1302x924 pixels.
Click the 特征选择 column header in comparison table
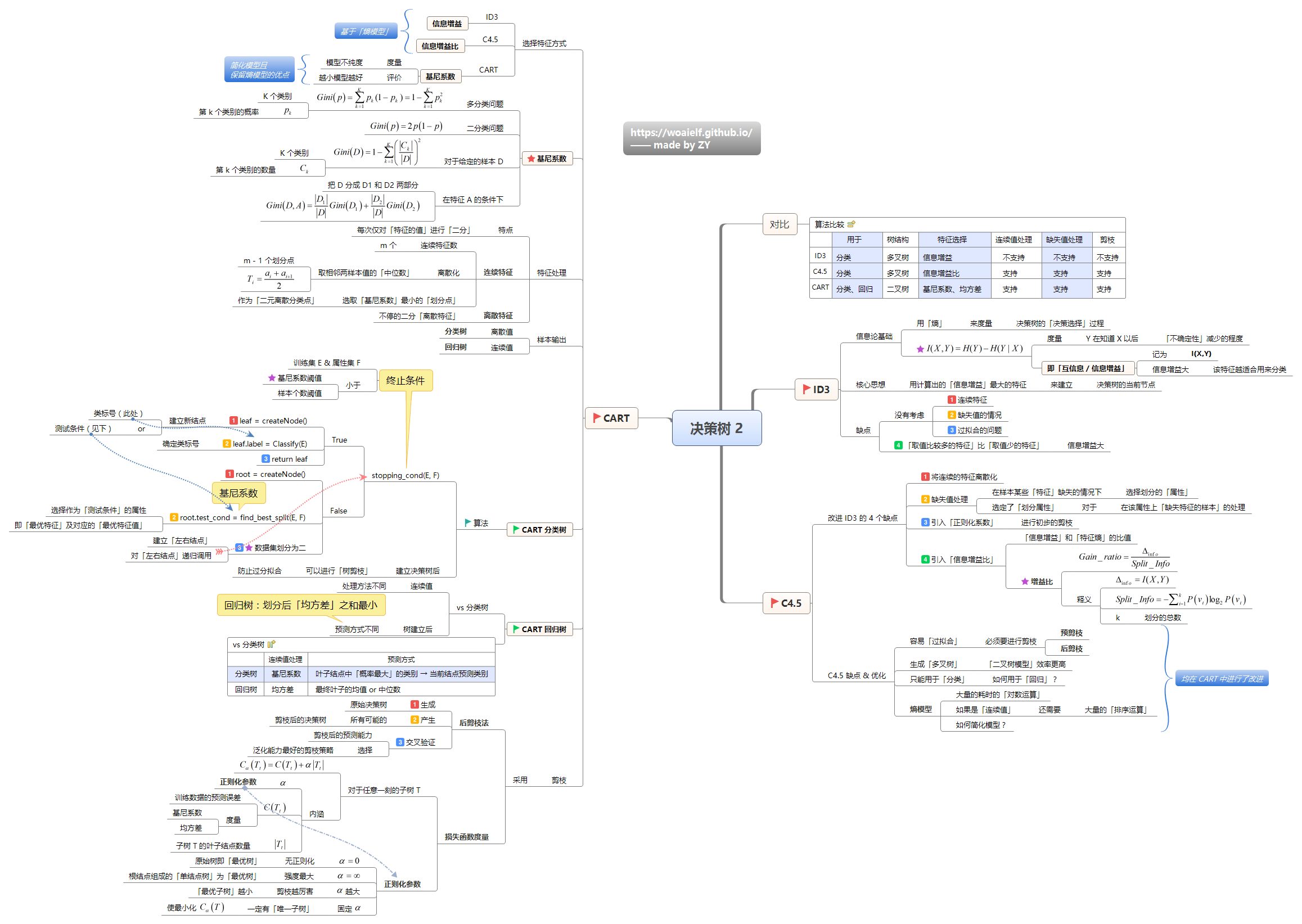pos(952,240)
